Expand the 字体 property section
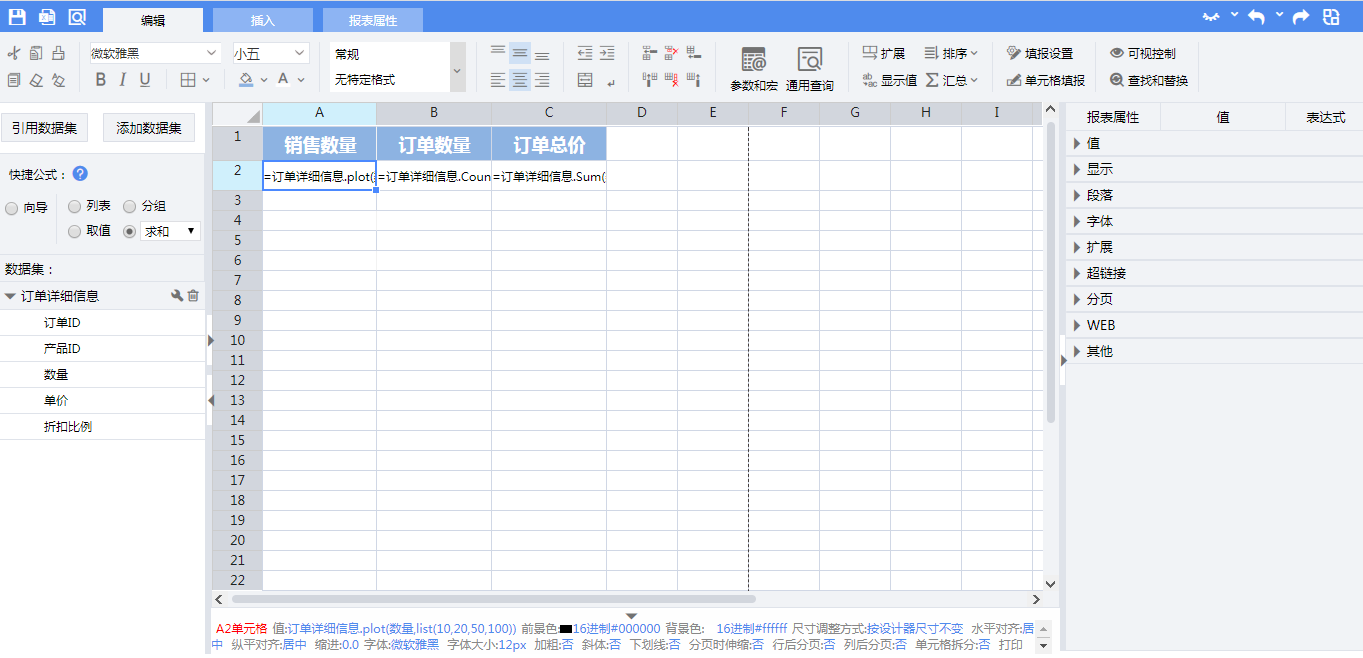The image size is (1363, 658). 1099,221
